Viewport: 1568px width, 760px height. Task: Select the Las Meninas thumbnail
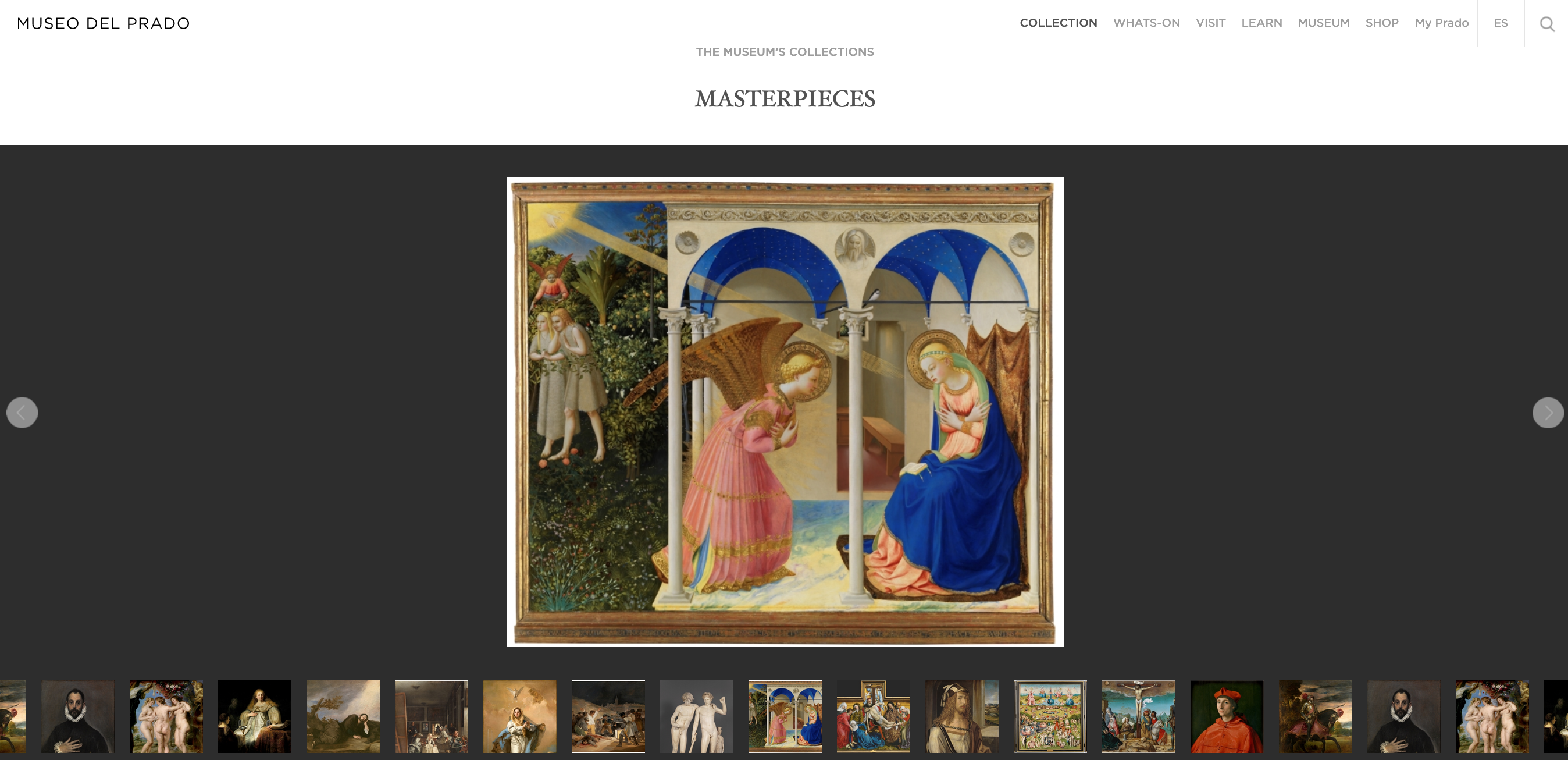(x=431, y=716)
